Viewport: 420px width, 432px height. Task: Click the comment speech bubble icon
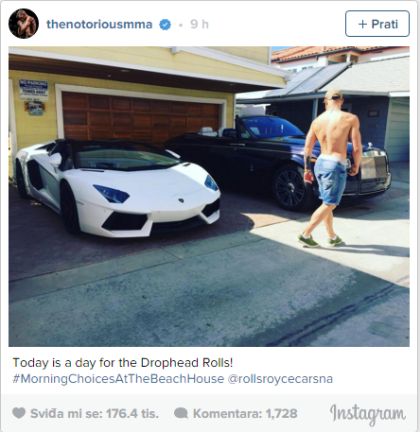[181, 414]
